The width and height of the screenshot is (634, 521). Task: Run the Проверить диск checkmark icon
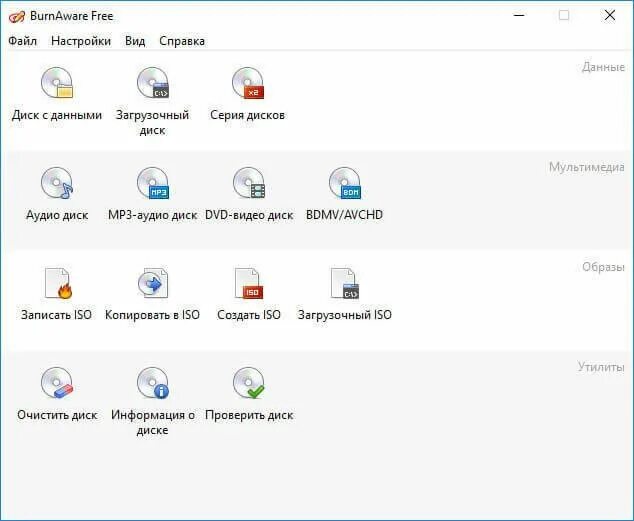(x=249, y=383)
